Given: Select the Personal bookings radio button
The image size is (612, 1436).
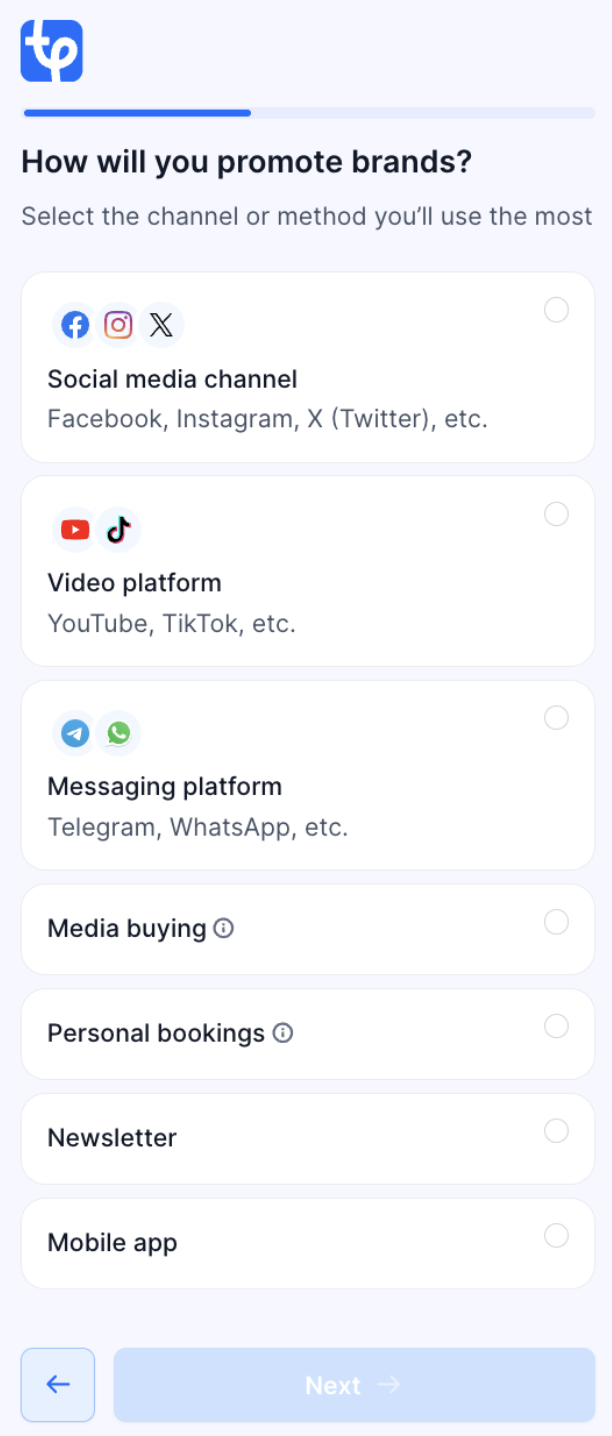Looking at the screenshot, I should [x=556, y=1026].
